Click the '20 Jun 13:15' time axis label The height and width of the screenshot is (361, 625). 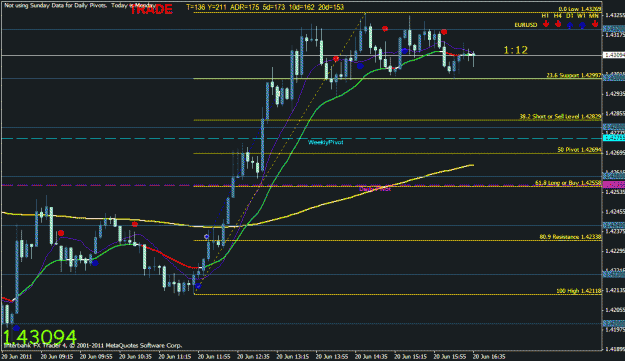point(293,356)
